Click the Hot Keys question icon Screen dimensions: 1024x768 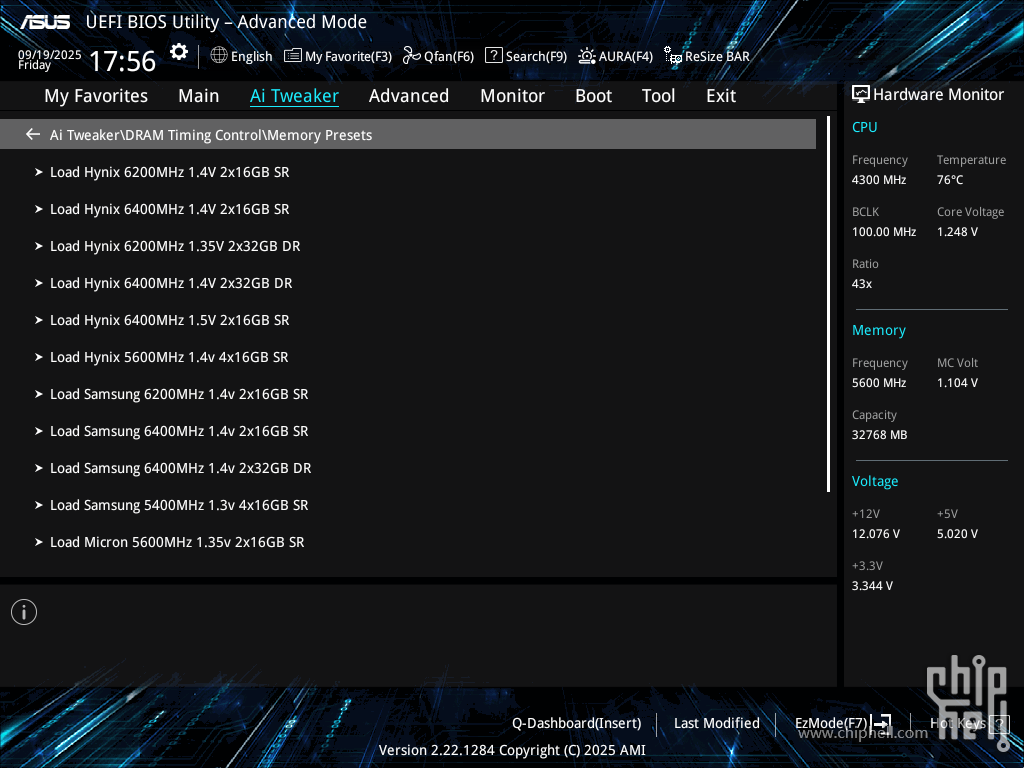pos(999,723)
